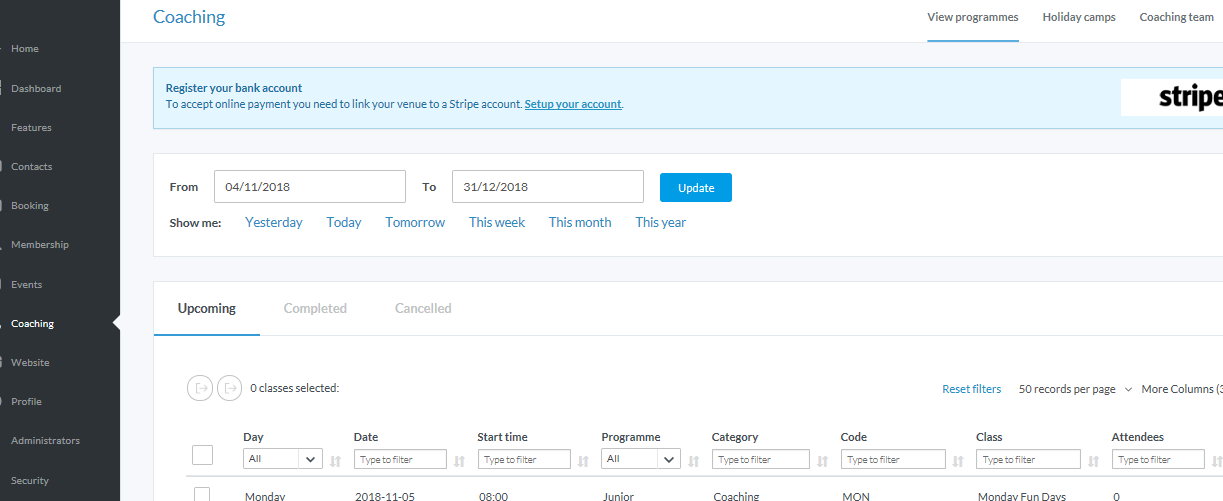1223x501 pixels.
Task: Follow the Setup your account link
Action: [573, 104]
